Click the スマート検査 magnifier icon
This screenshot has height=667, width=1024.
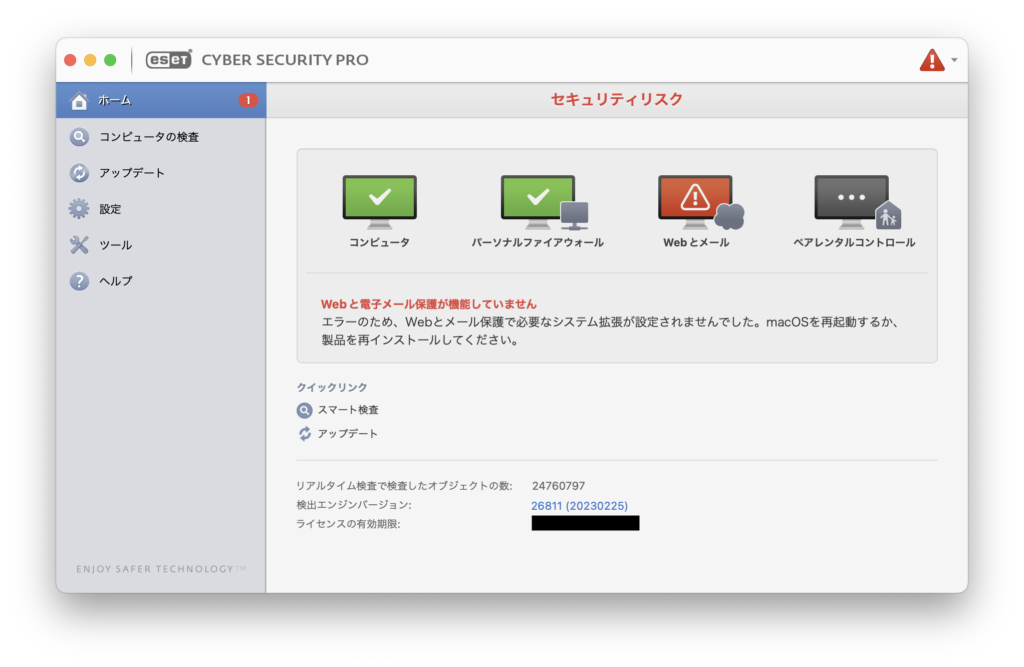tap(304, 410)
